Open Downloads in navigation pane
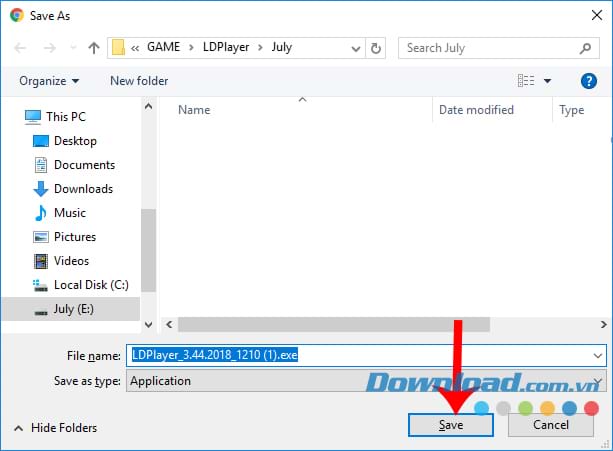This screenshot has width=613, height=451. click(x=83, y=189)
